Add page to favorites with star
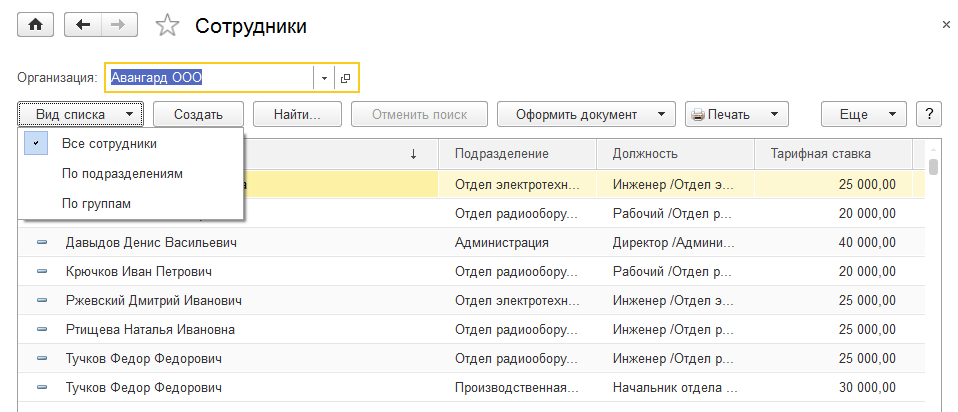This screenshot has height=412, width=958. pos(168,27)
